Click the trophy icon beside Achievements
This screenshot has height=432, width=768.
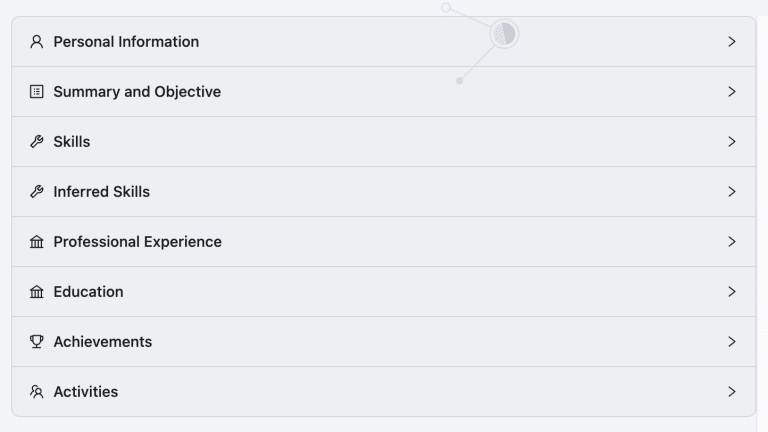click(x=37, y=341)
